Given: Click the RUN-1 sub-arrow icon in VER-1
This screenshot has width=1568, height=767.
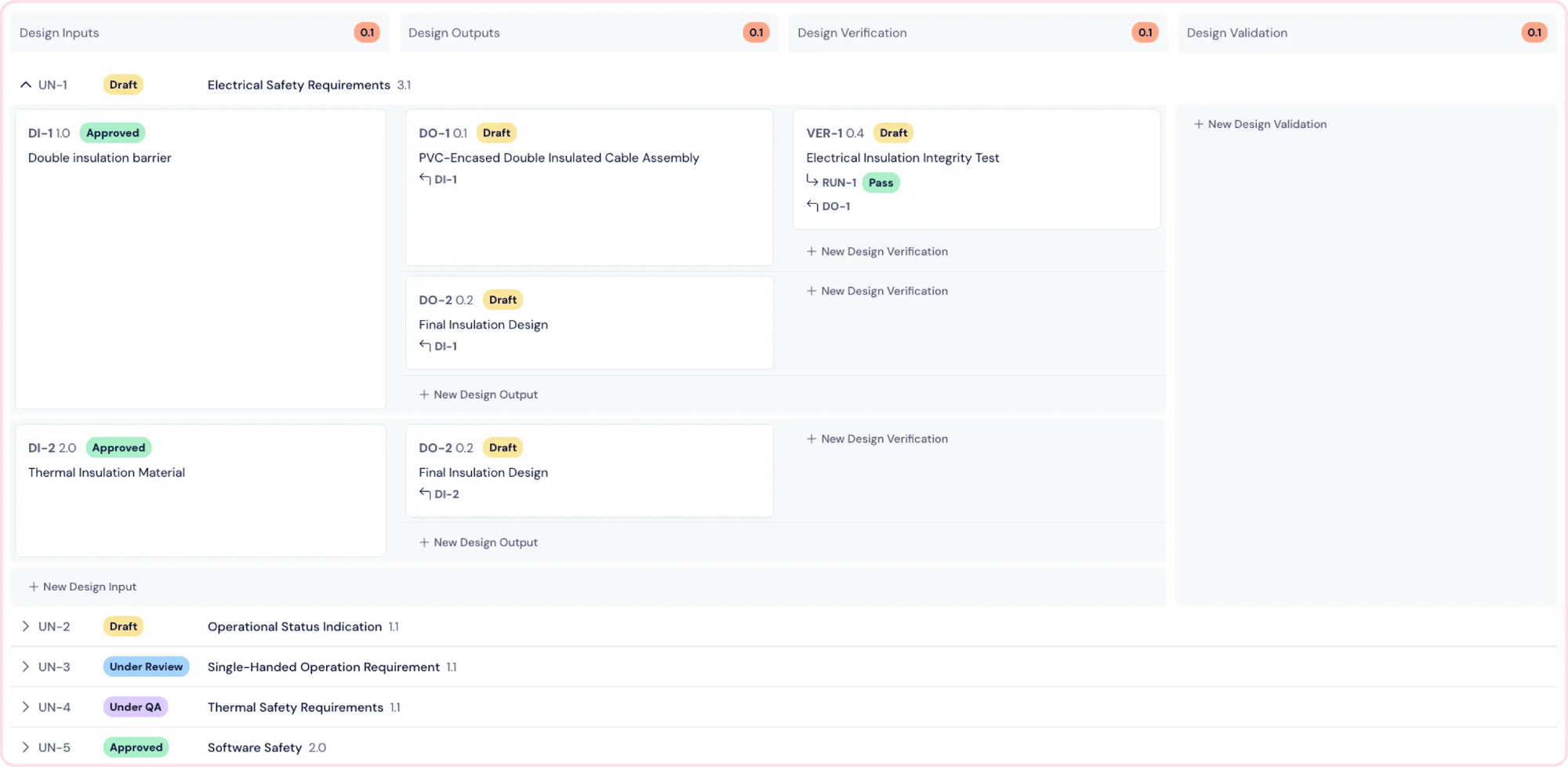Looking at the screenshot, I should [812, 181].
